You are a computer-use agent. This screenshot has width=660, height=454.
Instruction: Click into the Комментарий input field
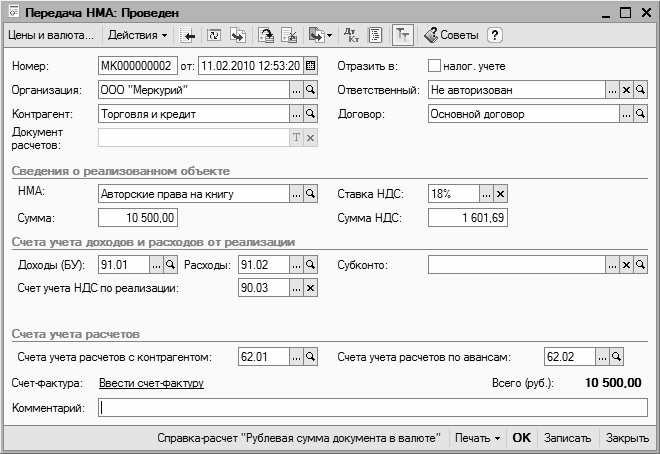[x=373, y=407]
